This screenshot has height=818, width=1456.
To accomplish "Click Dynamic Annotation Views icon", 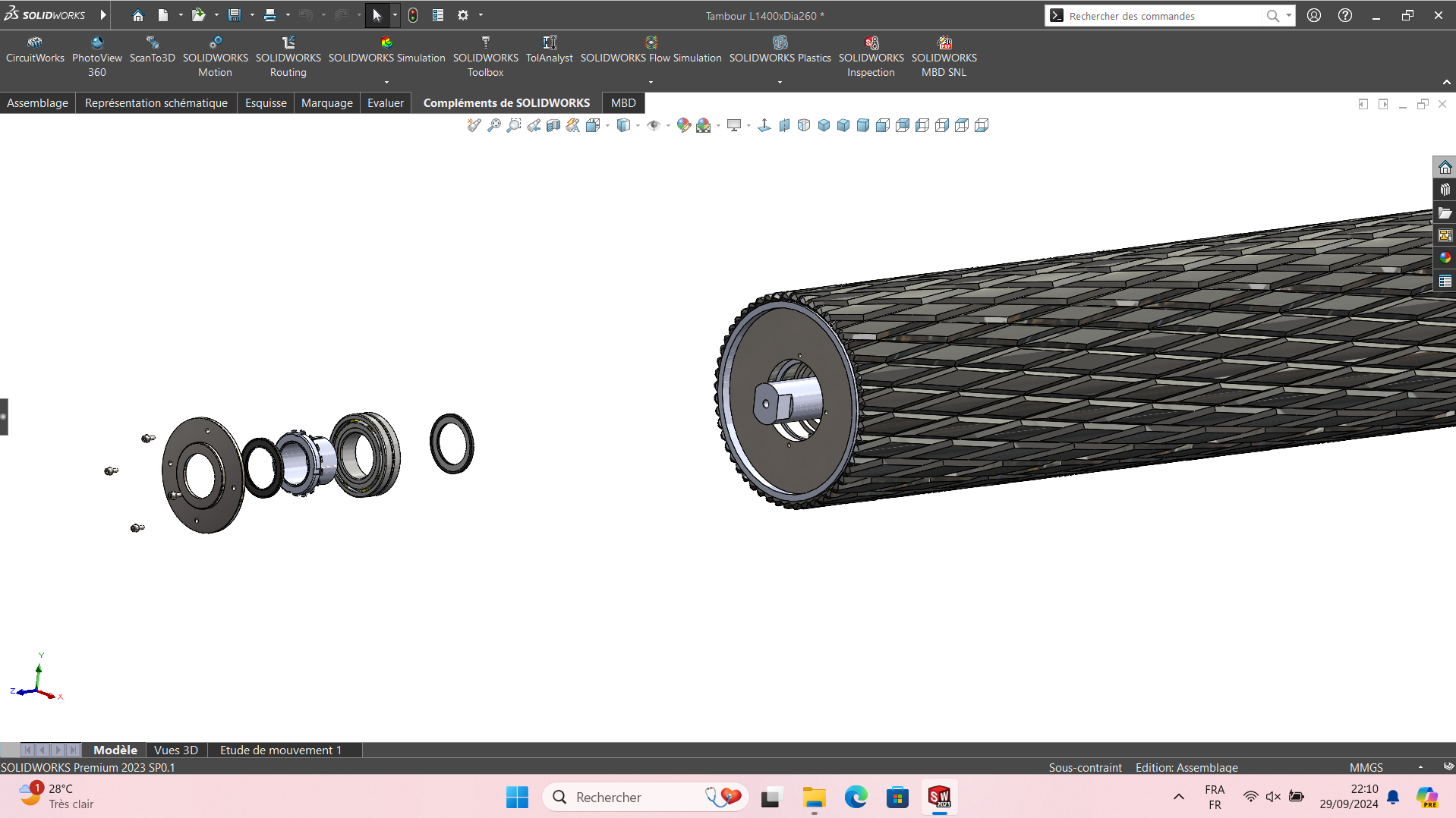I will pos(573,125).
